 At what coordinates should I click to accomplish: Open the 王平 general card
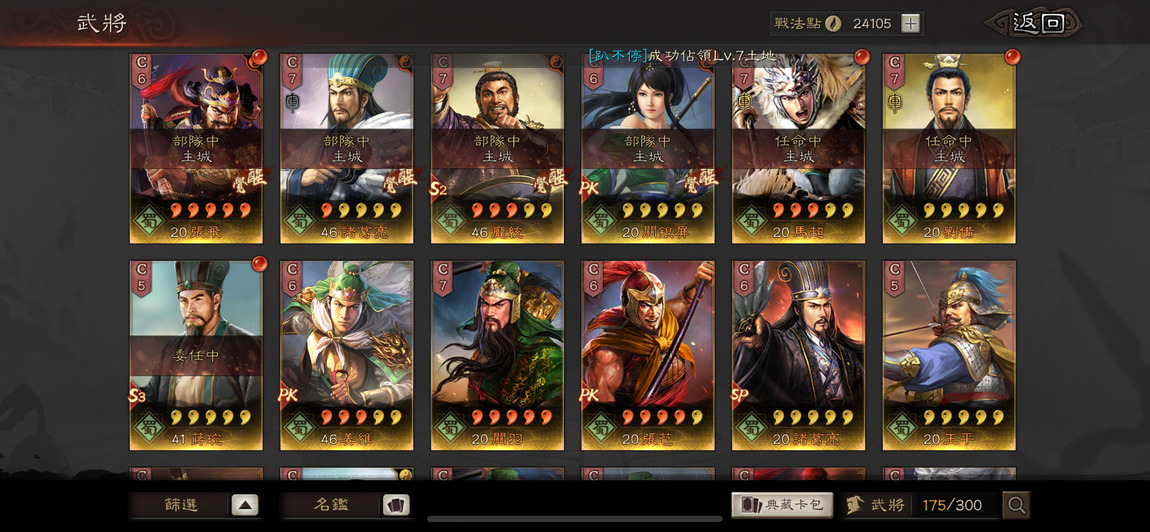(949, 355)
